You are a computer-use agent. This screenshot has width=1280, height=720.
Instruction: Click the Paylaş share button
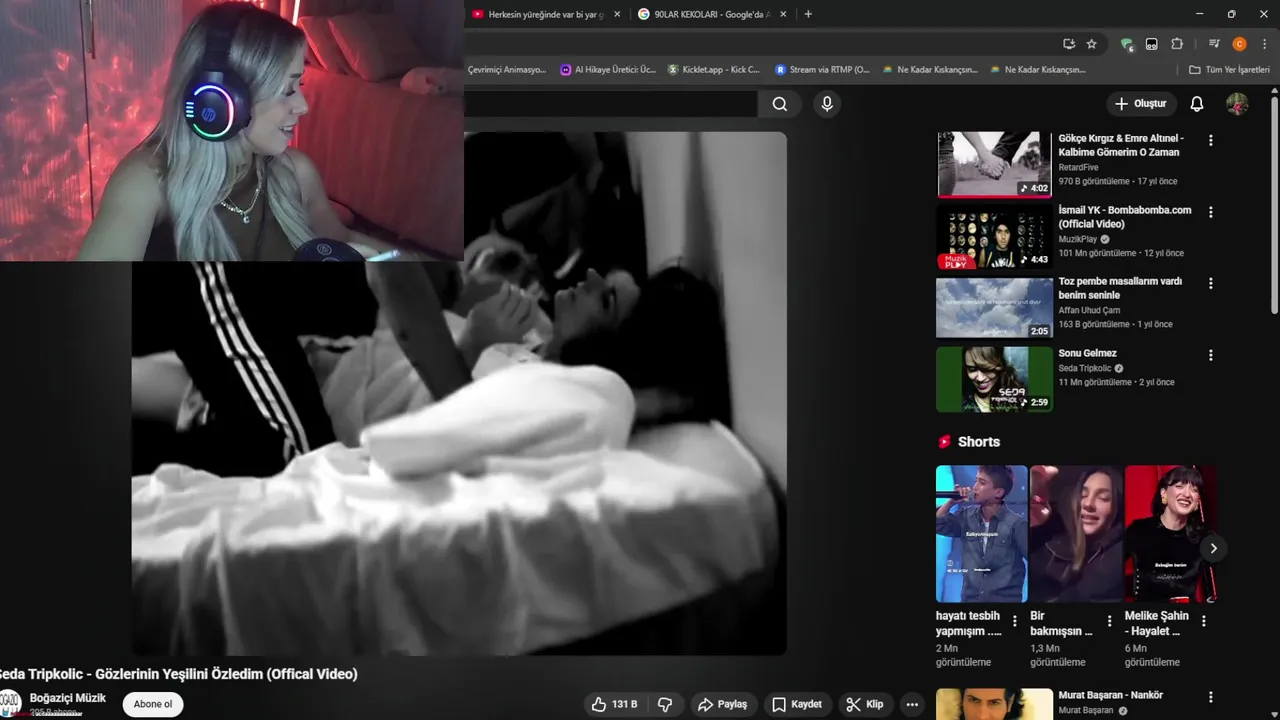tap(722, 704)
